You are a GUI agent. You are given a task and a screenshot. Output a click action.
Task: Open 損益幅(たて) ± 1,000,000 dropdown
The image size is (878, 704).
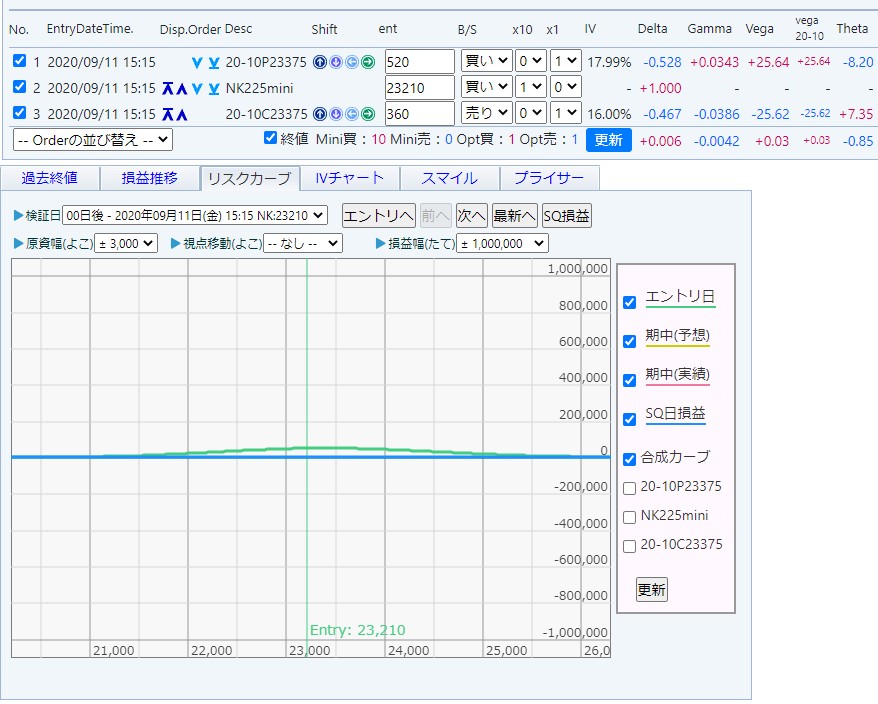[503, 244]
